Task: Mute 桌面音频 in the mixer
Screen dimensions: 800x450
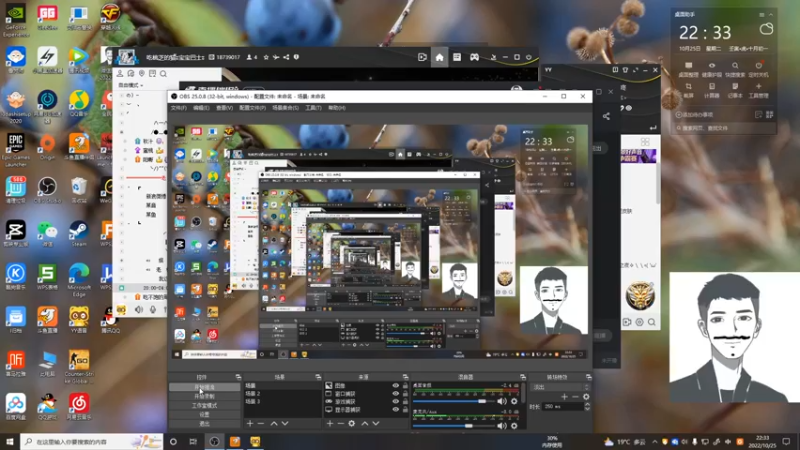Action: [x=502, y=402]
